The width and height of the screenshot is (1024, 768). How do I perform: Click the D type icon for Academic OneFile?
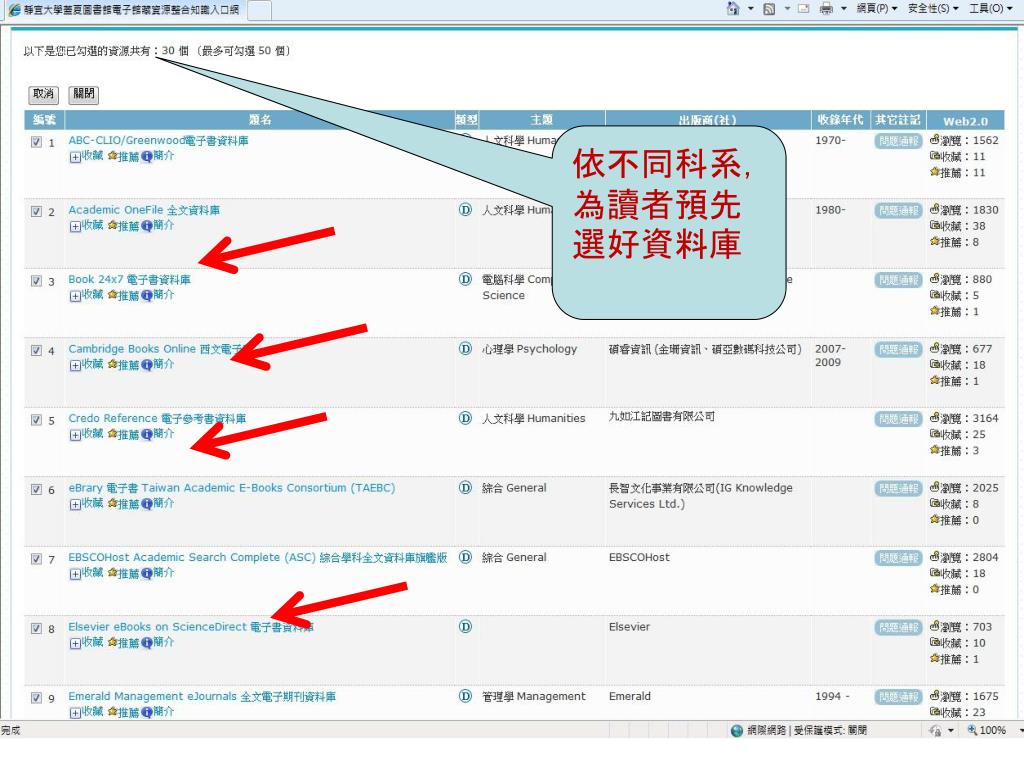tap(465, 210)
